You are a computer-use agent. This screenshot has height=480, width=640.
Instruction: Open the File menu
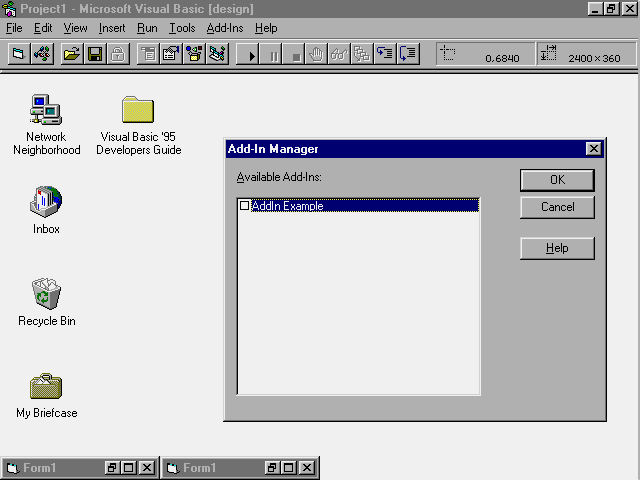coord(14,28)
